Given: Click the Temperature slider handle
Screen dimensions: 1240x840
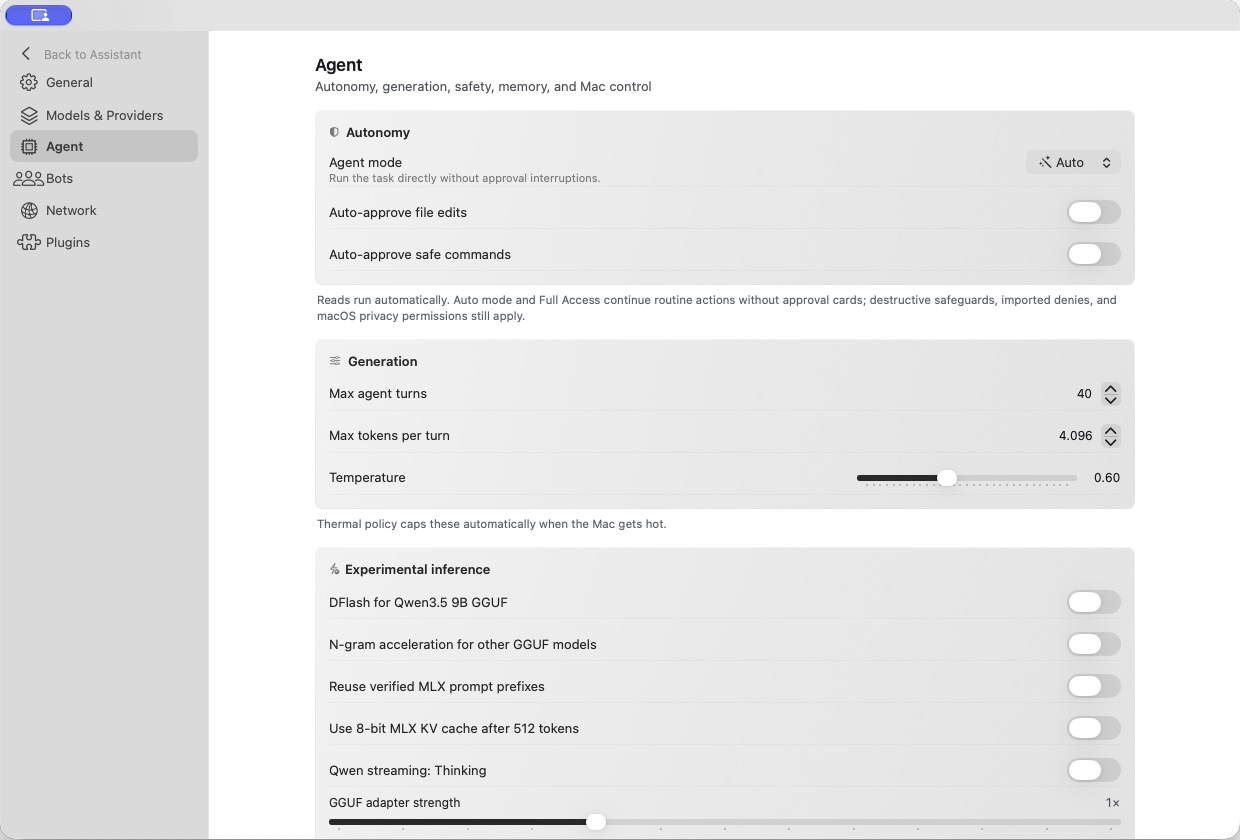Looking at the screenshot, I should [946, 478].
